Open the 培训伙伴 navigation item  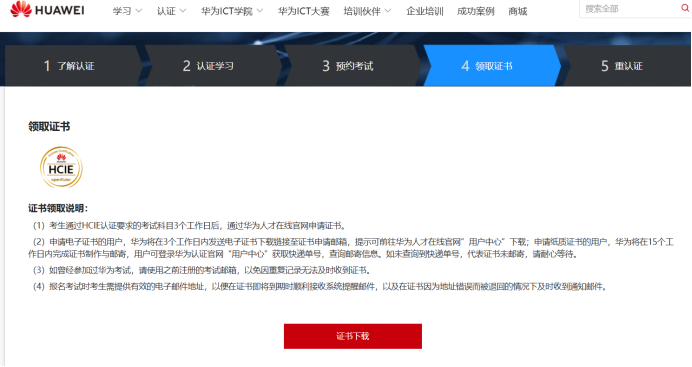[x=362, y=11]
